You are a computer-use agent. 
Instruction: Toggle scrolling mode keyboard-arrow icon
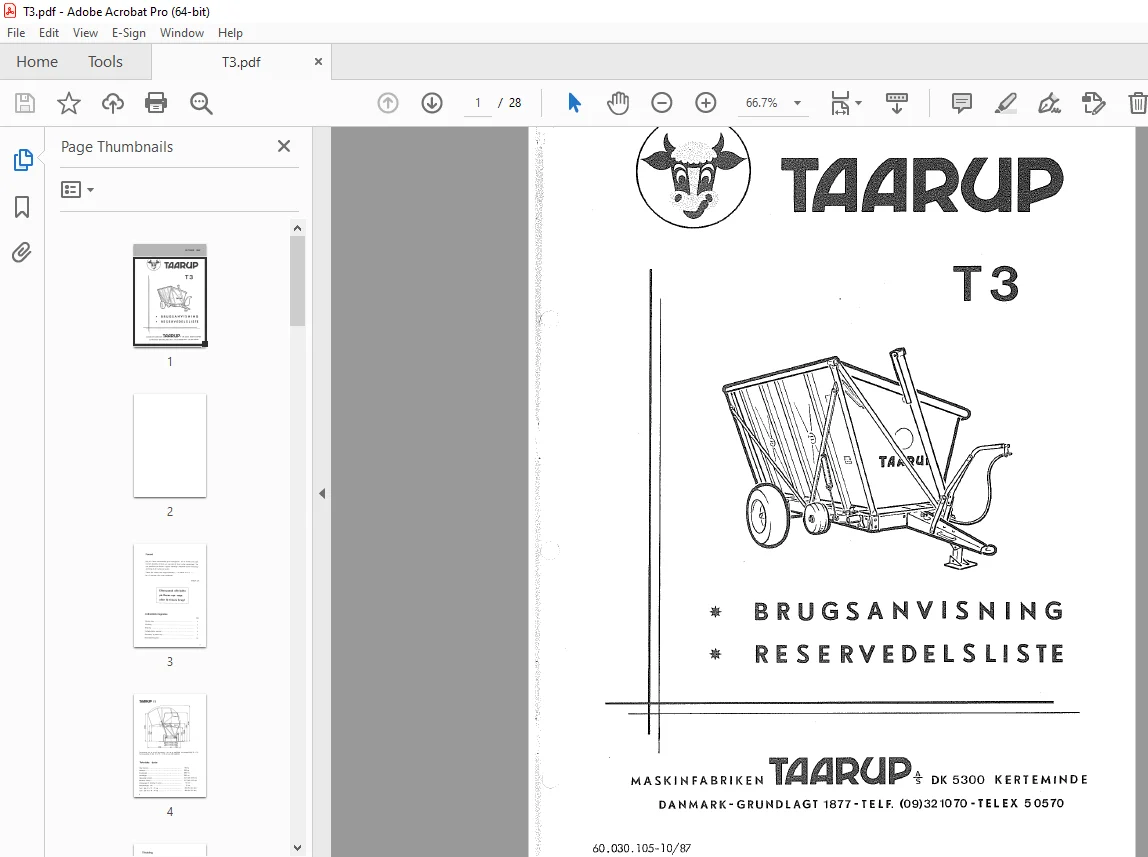pyautogui.click(x=897, y=103)
